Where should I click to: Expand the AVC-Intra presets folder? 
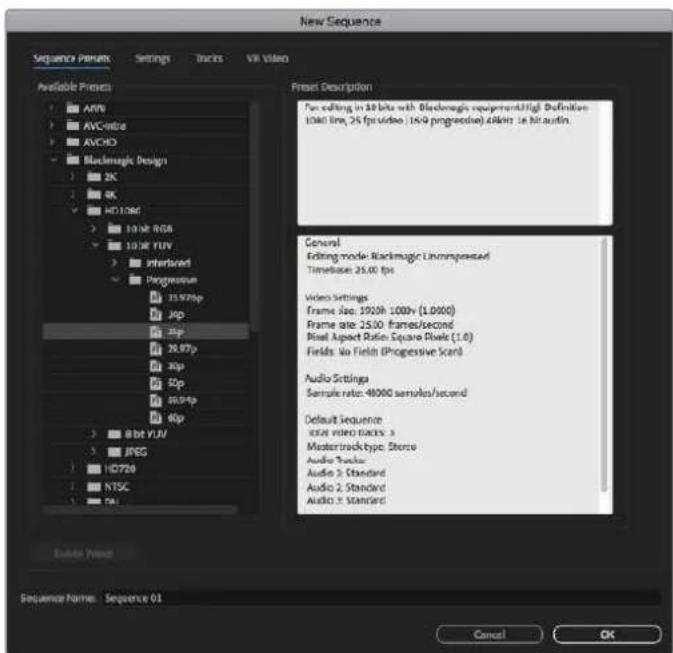52,125
